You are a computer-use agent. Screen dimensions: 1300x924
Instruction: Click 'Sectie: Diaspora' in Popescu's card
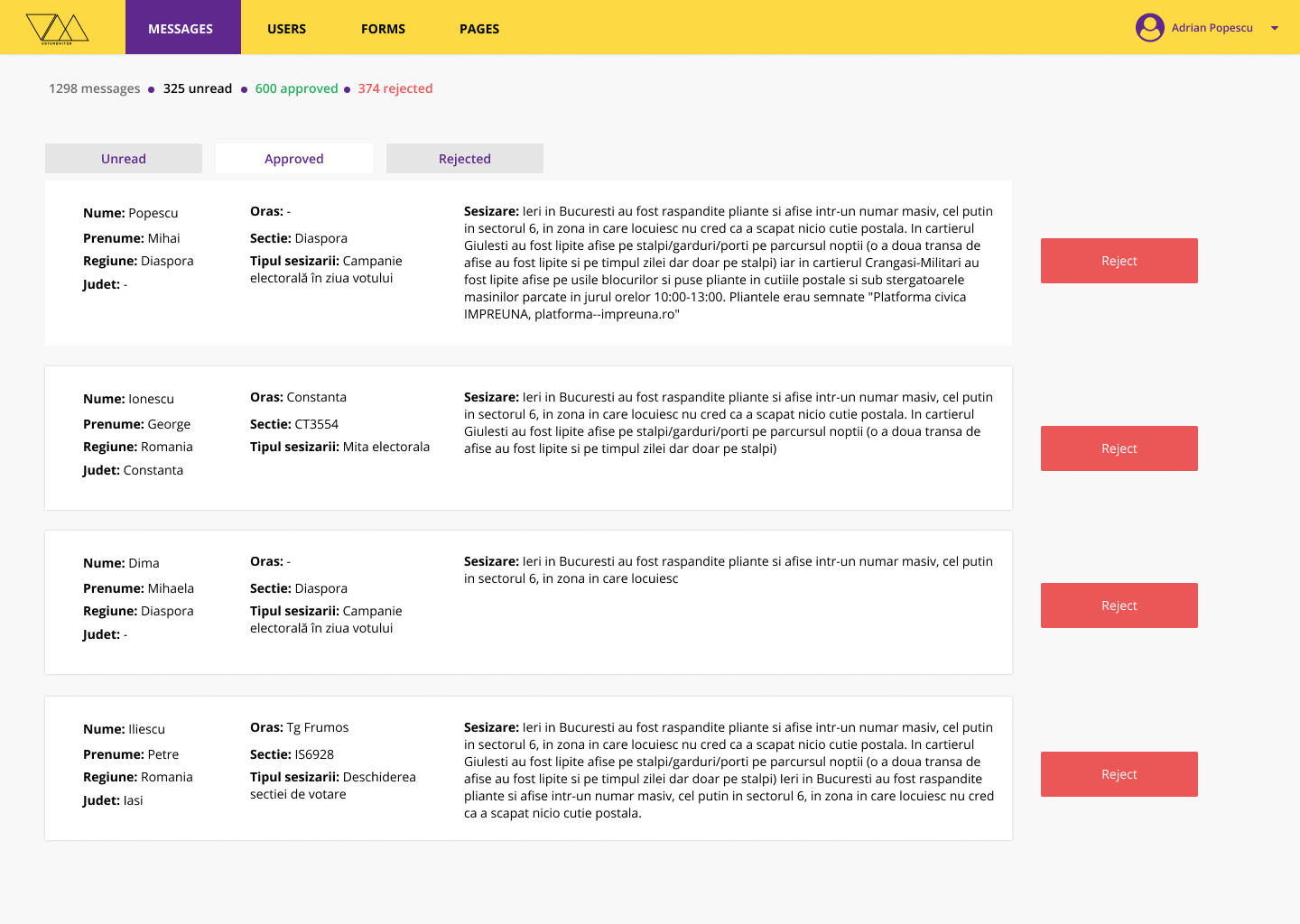299,238
